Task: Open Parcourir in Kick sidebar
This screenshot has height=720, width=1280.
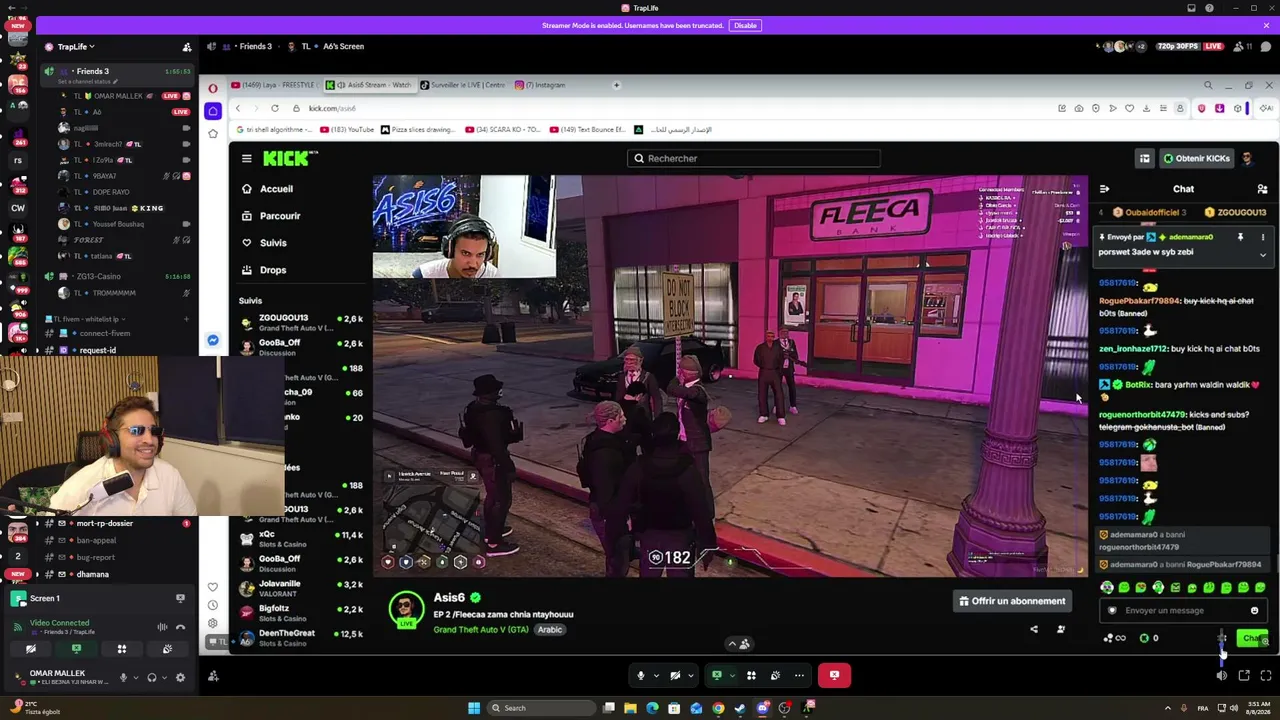Action: click(271, 216)
